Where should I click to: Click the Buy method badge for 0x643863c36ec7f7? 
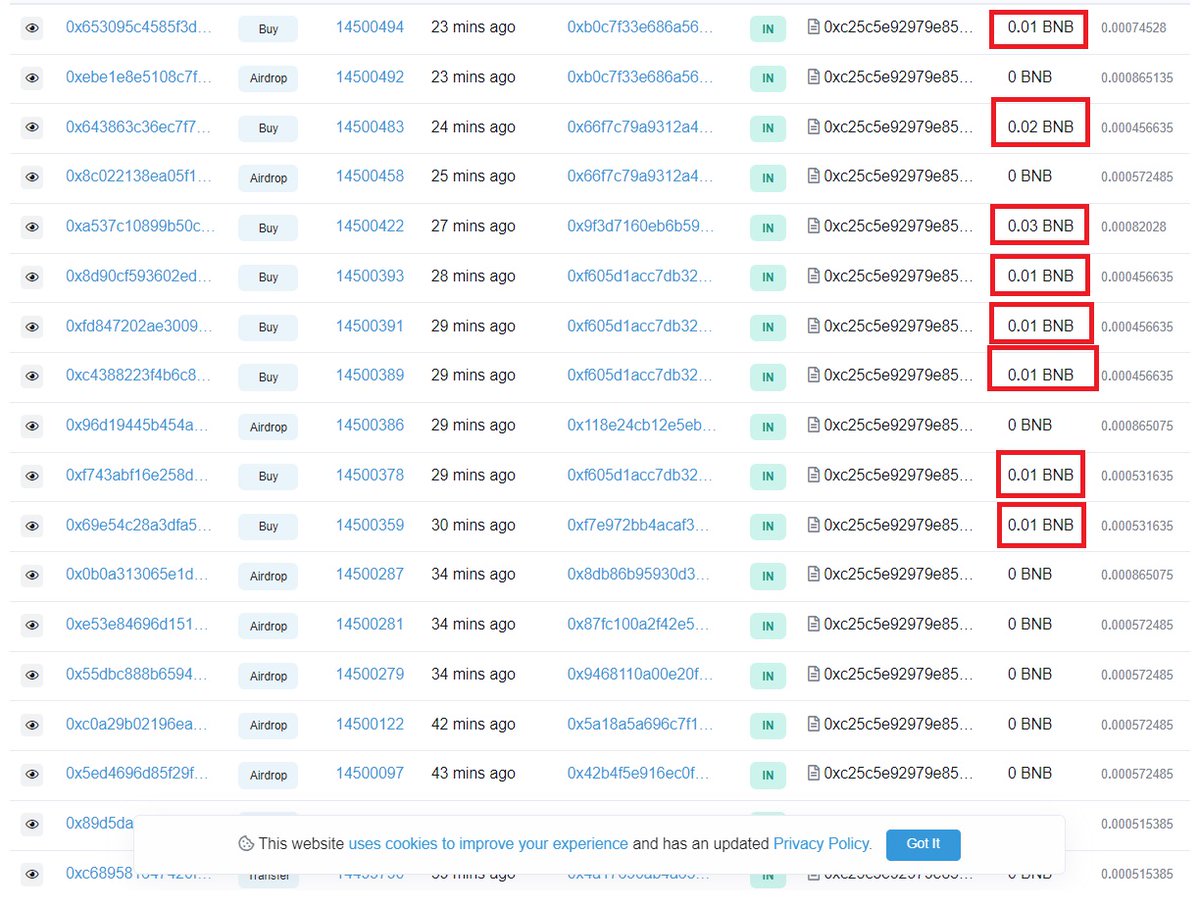coord(268,128)
